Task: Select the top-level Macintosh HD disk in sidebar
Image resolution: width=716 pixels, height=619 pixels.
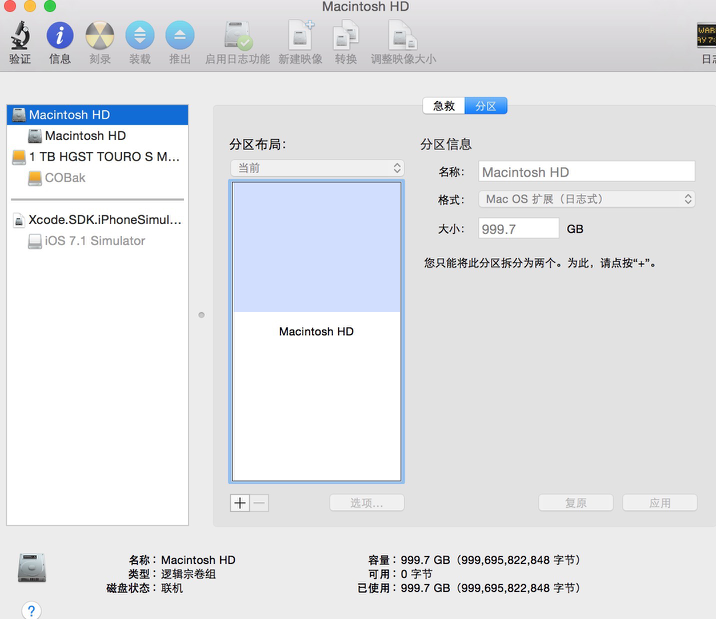Action: [x=97, y=115]
